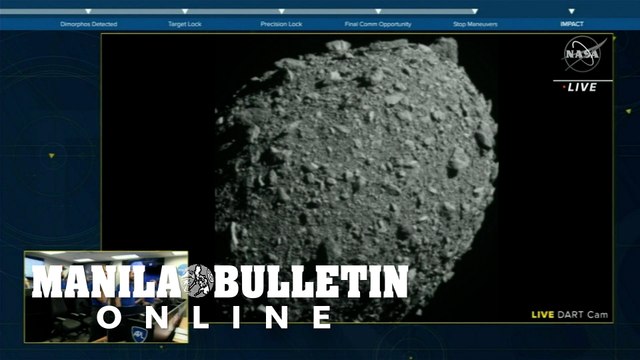Click the 'Dimorphos Detected' label

(x=89, y=24)
